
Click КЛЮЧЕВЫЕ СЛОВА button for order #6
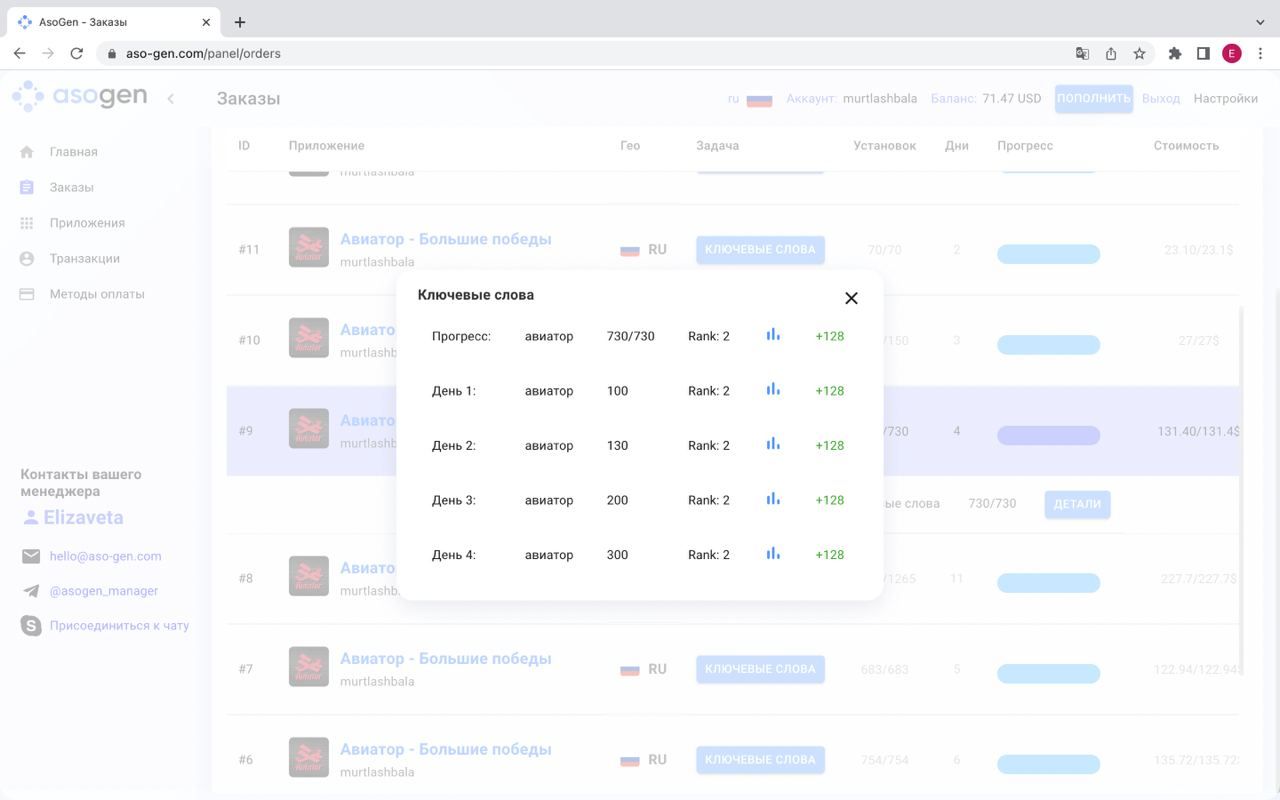click(760, 759)
